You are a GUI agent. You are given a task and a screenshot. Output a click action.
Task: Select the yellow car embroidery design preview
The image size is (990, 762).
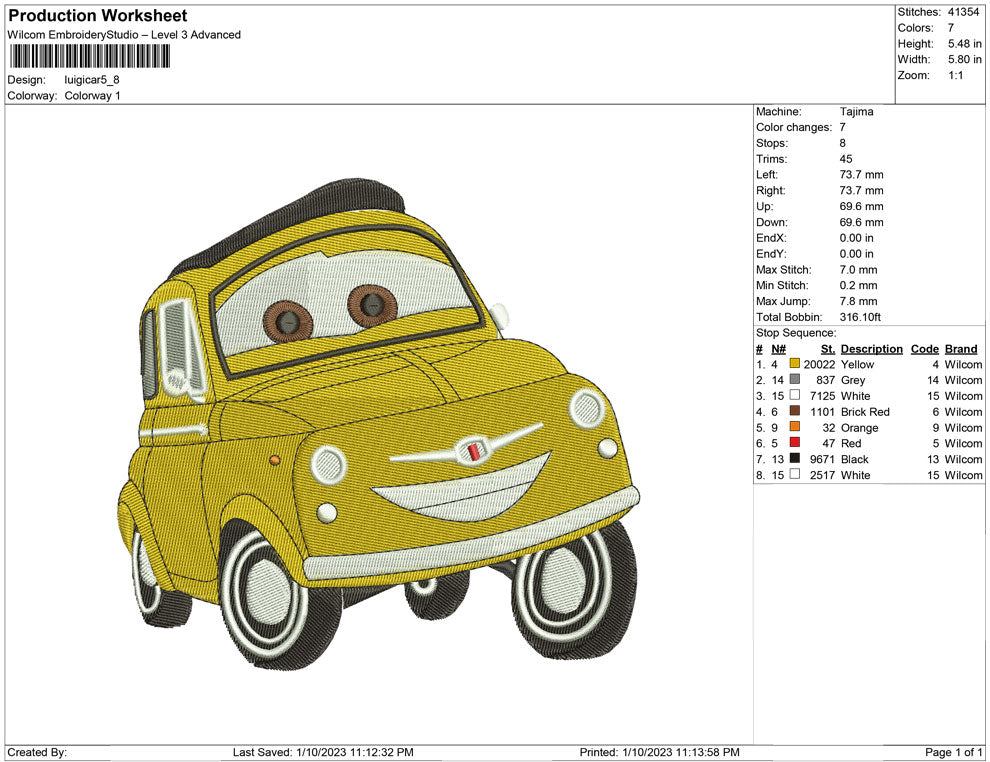pyautogui.click(x=380, y=420)
